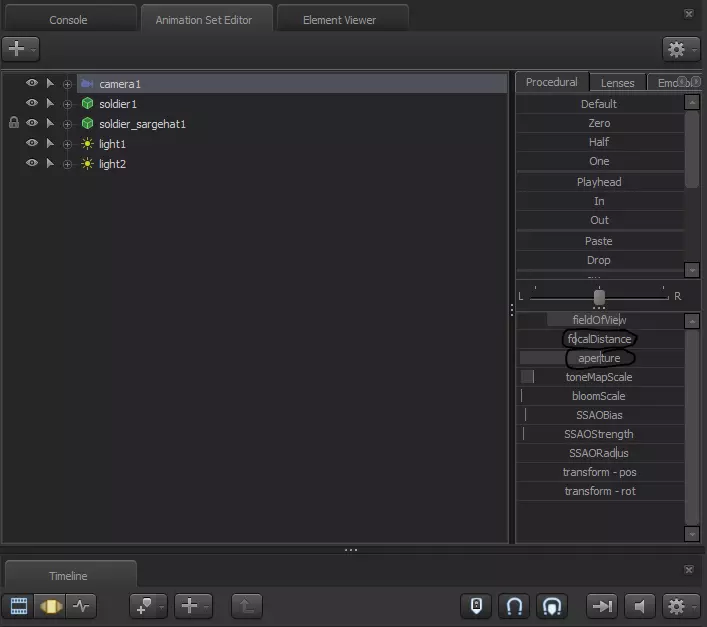Switch to the Lenses preset tab
This screenshot has width=707, height=627.
pyautogui.click(x=617, y=82)
